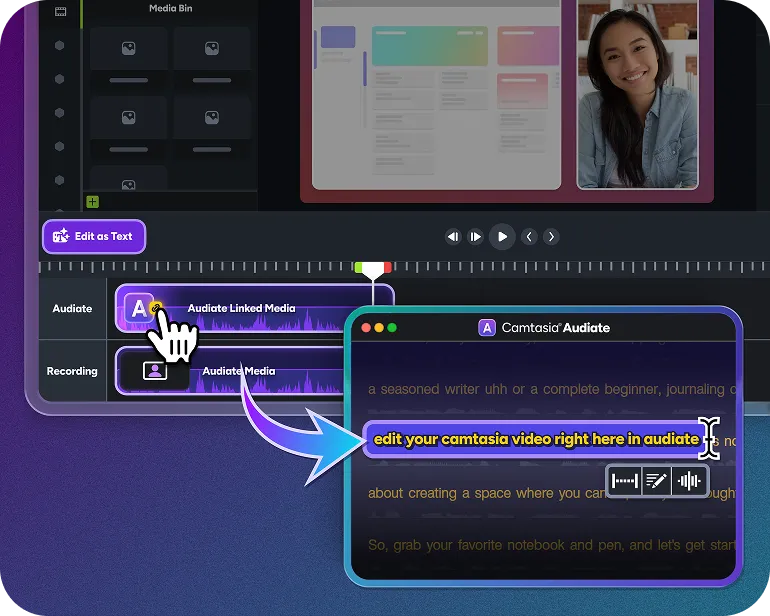The image size is (770, 616).
Task: Select the Recording track label
Action: [72, 371]
